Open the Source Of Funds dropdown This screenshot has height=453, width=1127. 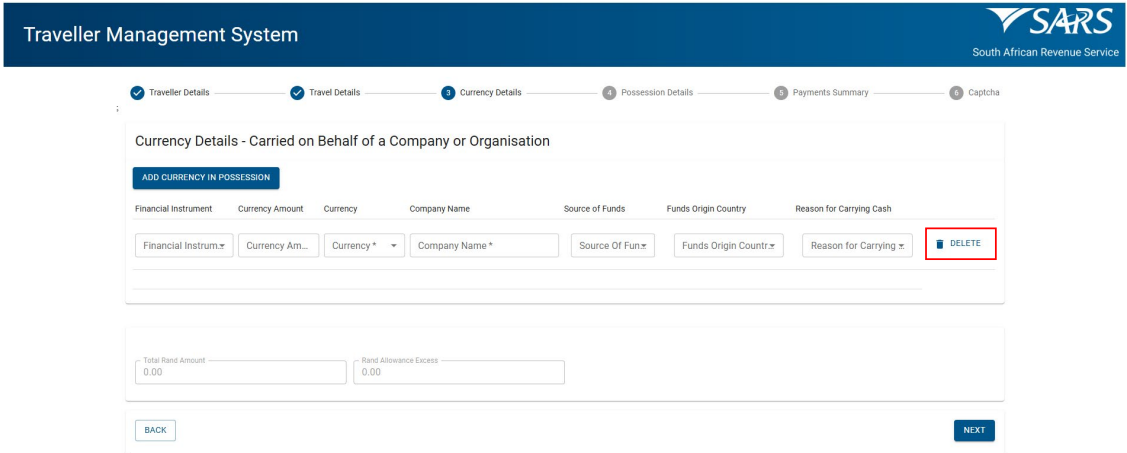tap(612, 246)
